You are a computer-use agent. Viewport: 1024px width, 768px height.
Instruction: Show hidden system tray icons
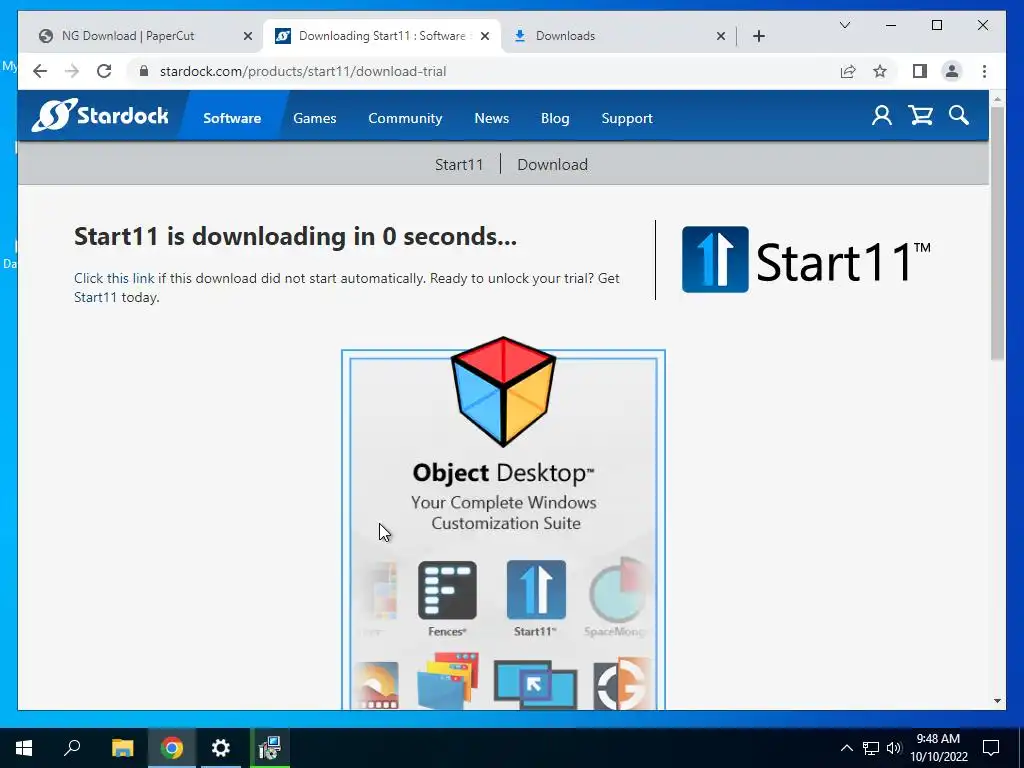pos(846,748)
